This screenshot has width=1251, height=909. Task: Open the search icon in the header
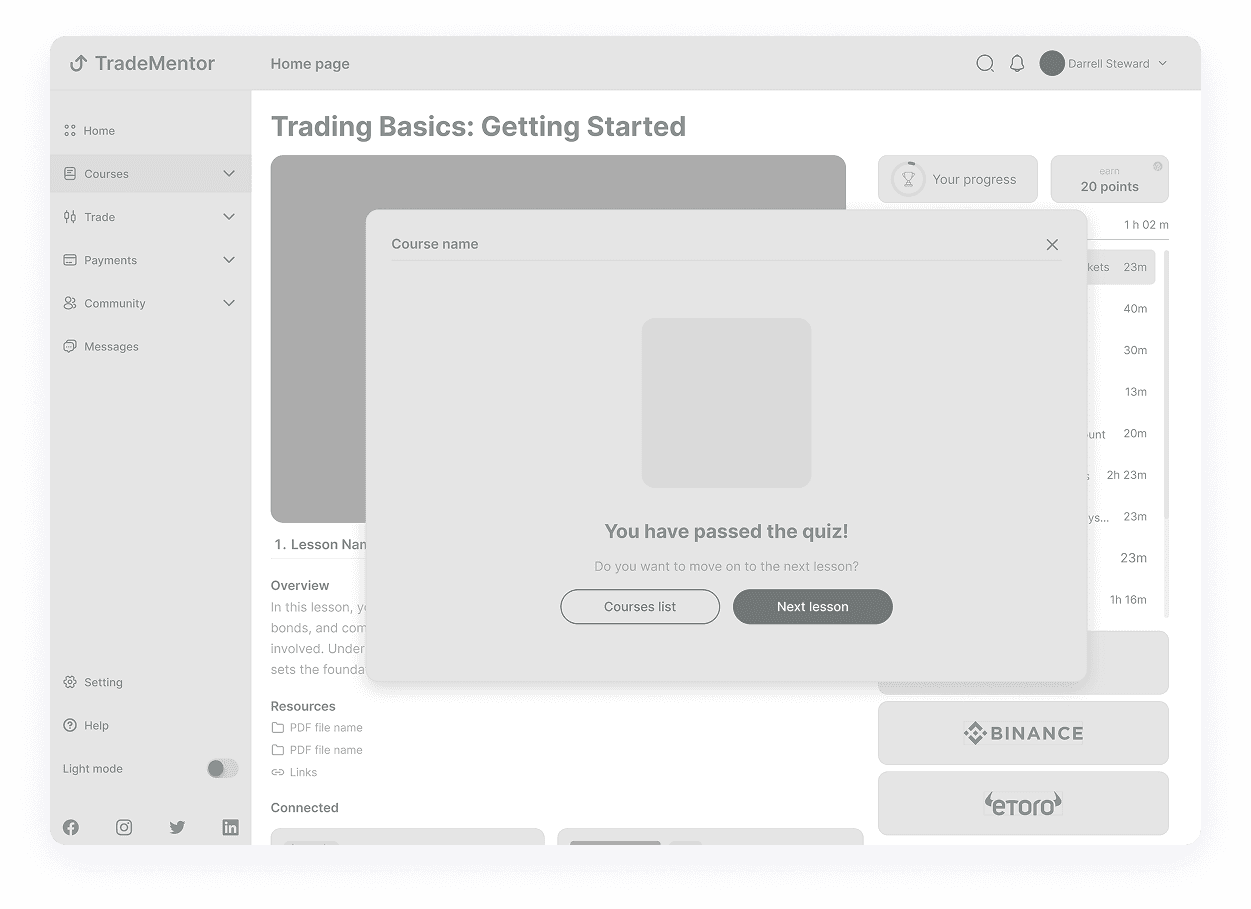985,63
